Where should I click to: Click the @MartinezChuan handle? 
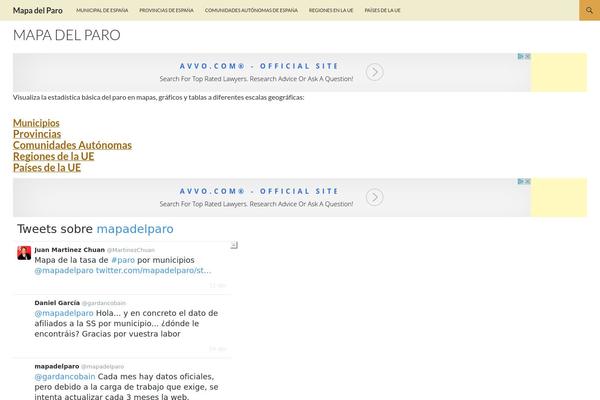130,250
